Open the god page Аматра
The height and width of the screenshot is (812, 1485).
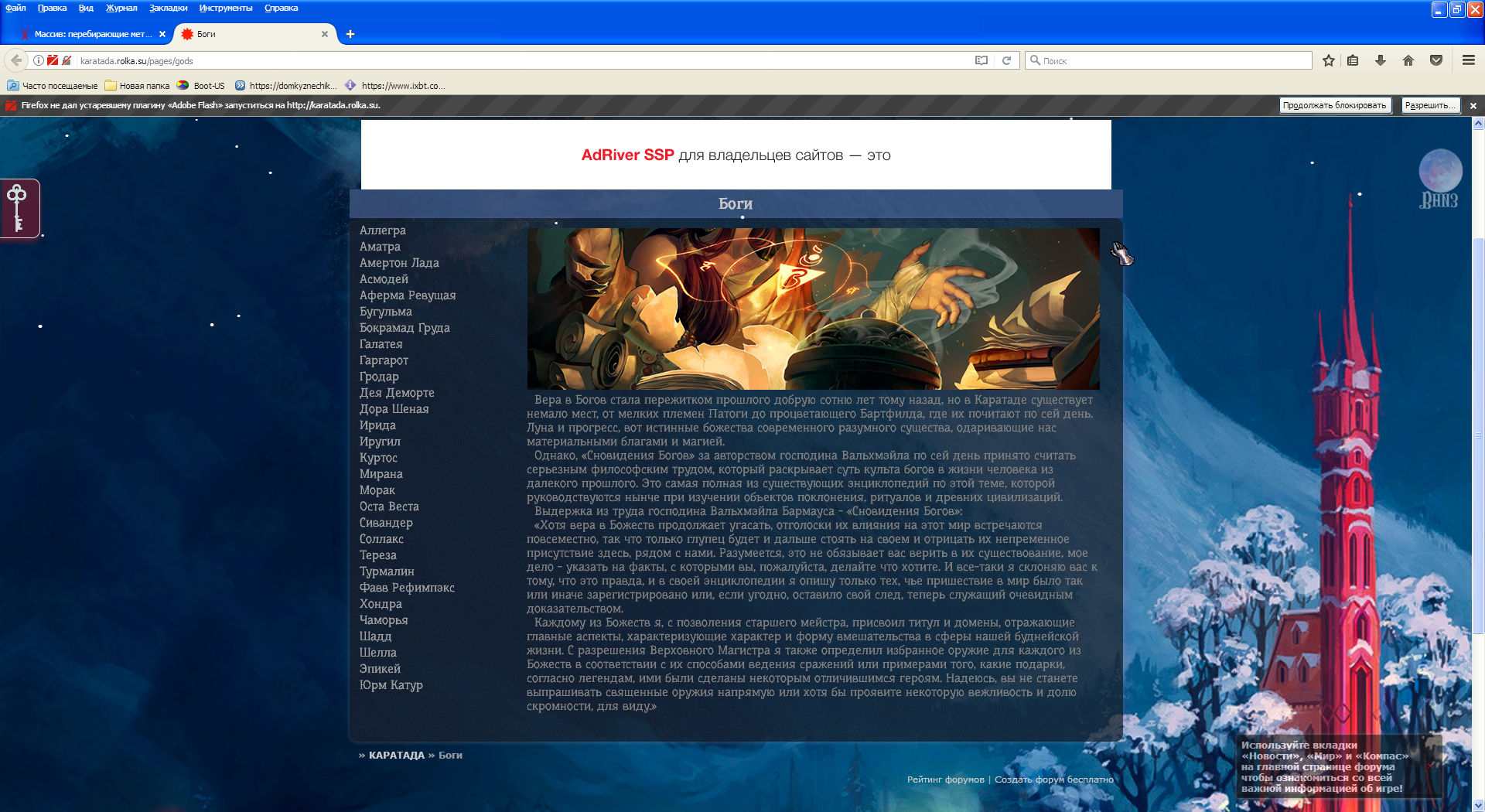tap(380, 247)
